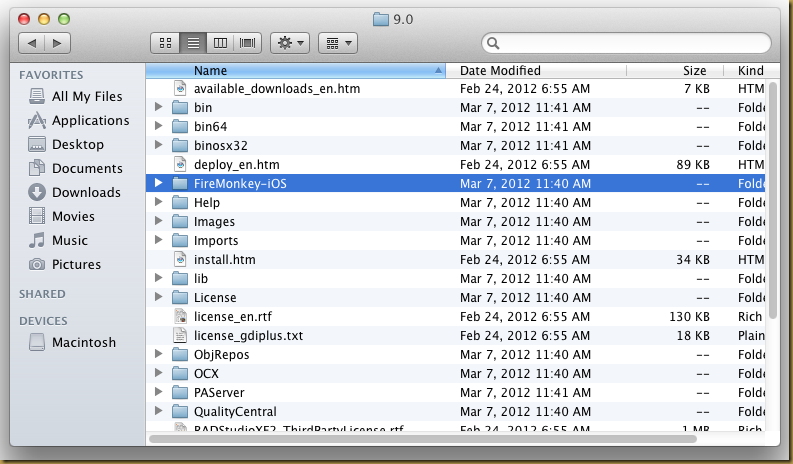Click the Help folder icon
793x464 pixels.
pyautogui.click(x=180, y=202)
